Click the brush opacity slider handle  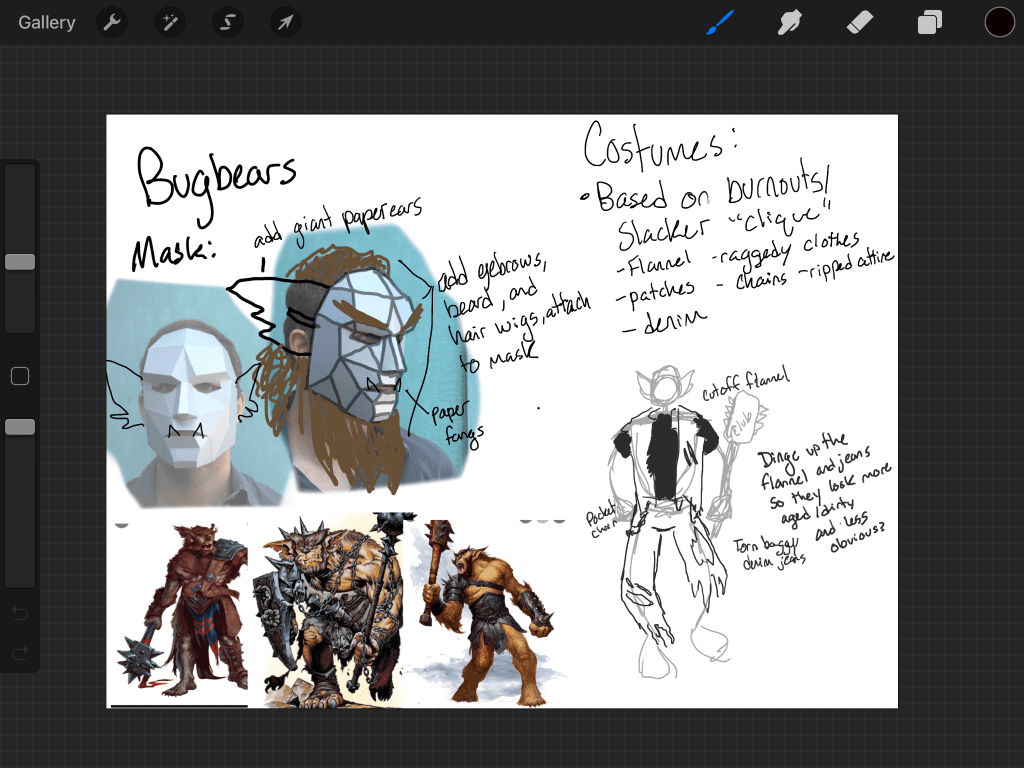[20, 427]
